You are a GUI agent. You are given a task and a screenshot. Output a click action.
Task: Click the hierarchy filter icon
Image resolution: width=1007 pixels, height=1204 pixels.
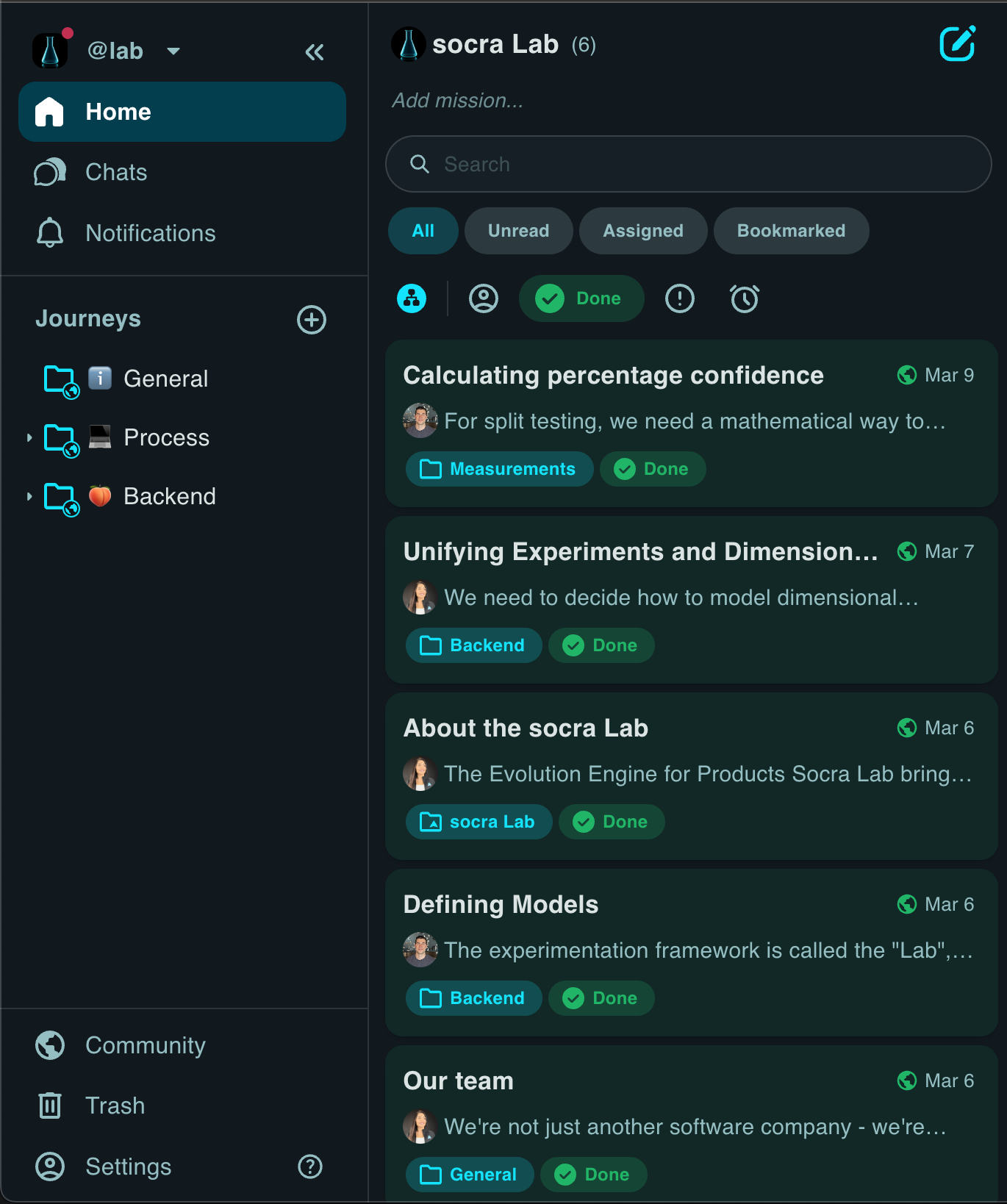click(412, 298)
